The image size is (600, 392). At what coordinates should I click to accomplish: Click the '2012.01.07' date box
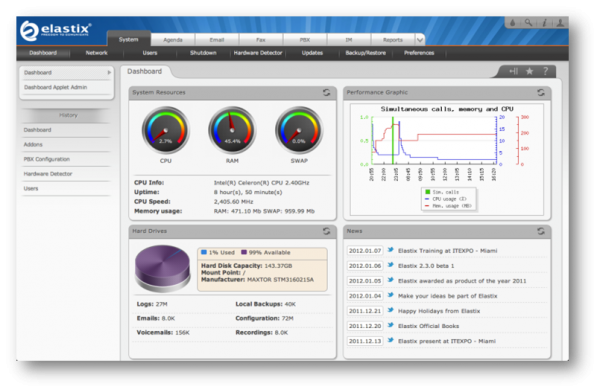click(365, 251)
